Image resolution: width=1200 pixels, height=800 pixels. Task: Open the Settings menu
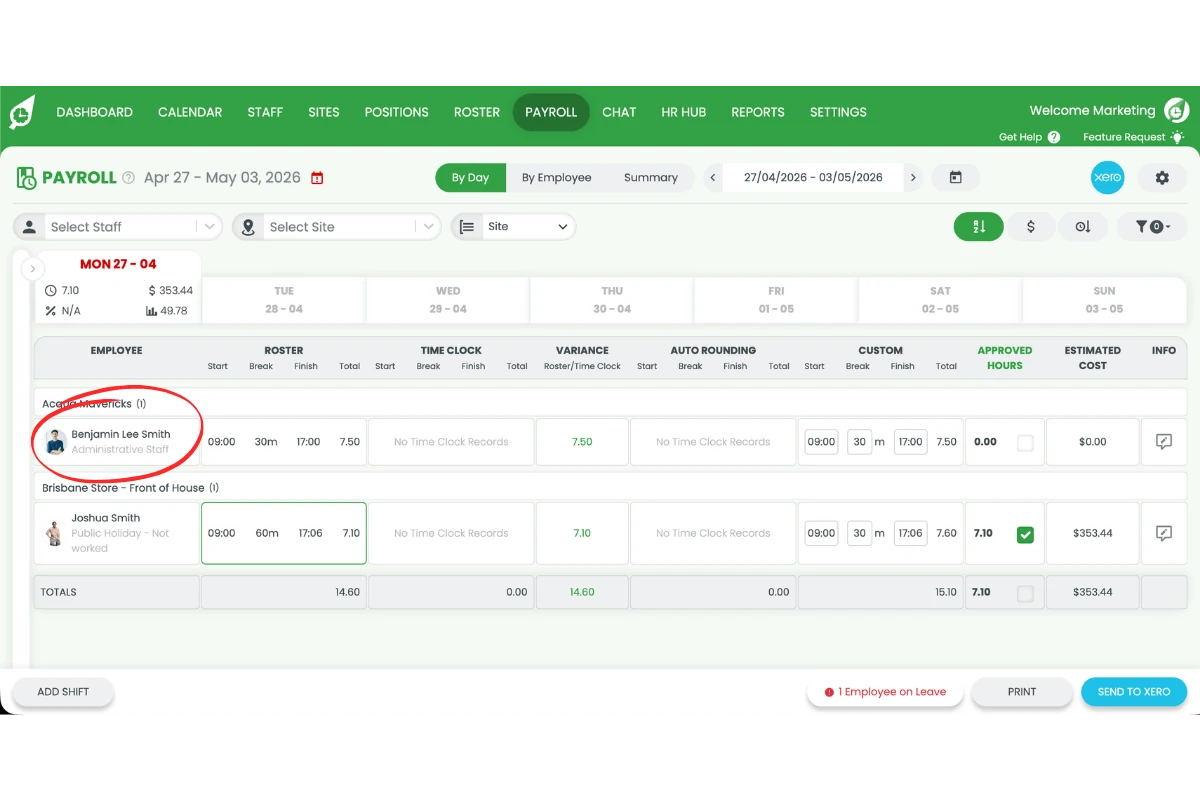click(x=838, y=112)
